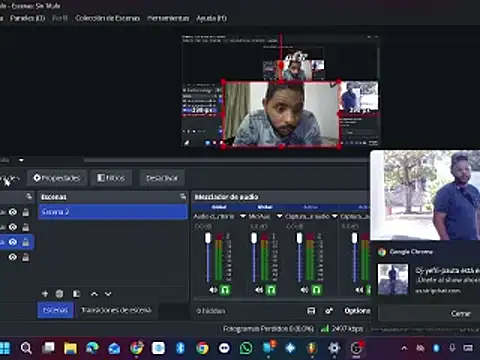Click the OBS Studio icon in taskbar

(356, 348)
